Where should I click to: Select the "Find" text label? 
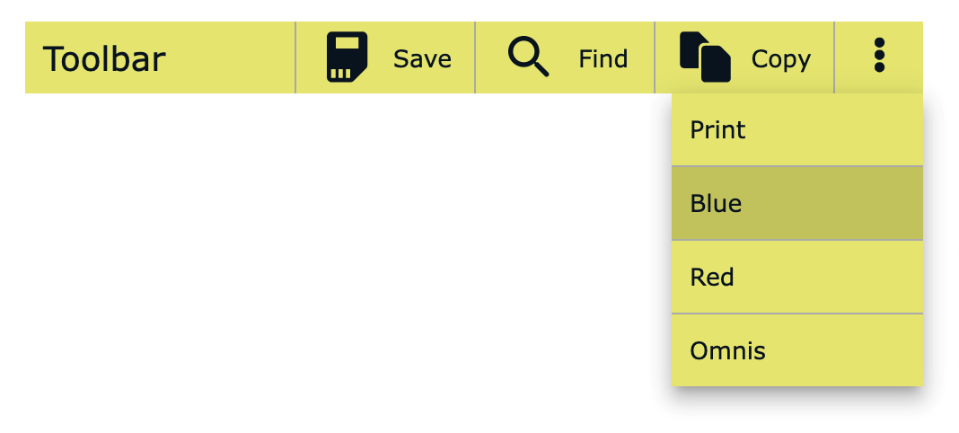pyautogui.click(x=603, y=59)
